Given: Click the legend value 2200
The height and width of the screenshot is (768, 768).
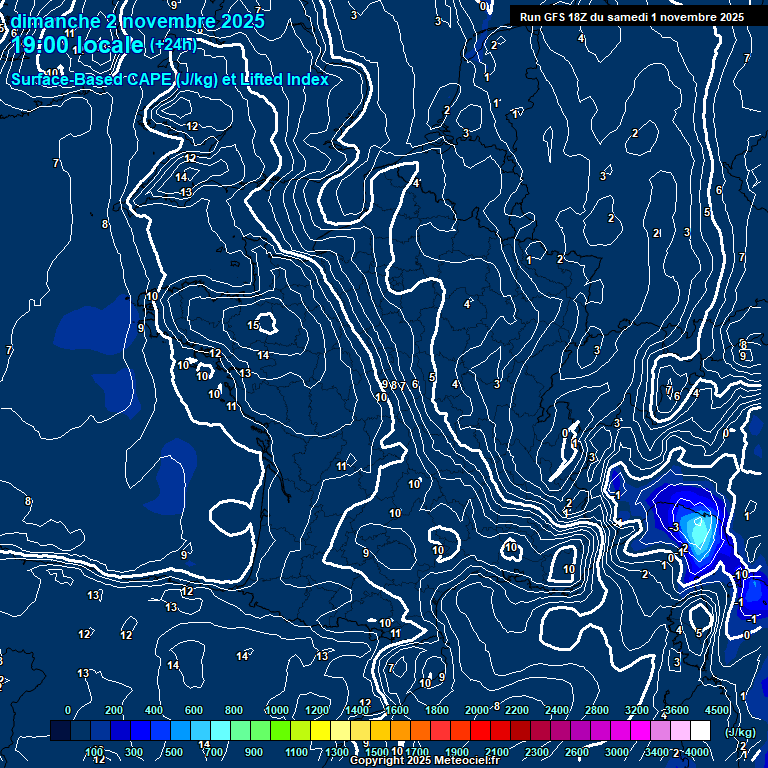Looking at the screenshot, I should click(517, 710).
